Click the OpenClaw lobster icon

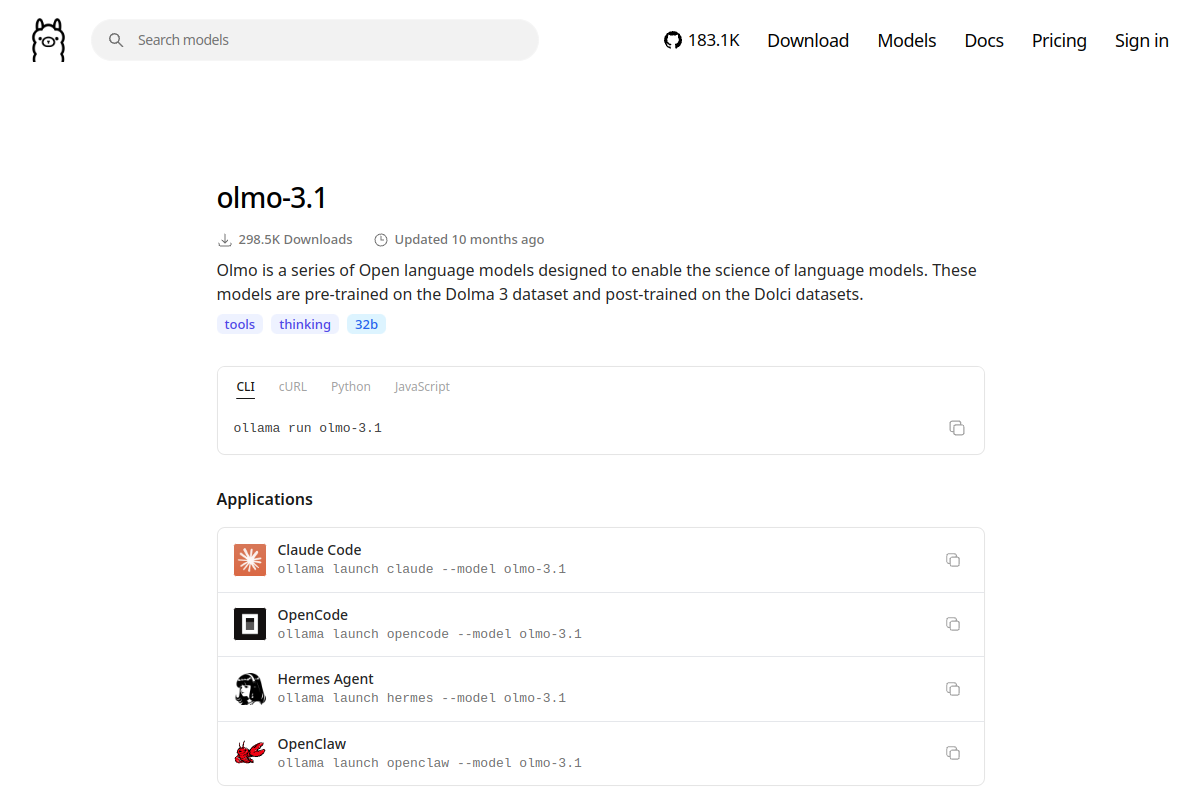[250, 753]
